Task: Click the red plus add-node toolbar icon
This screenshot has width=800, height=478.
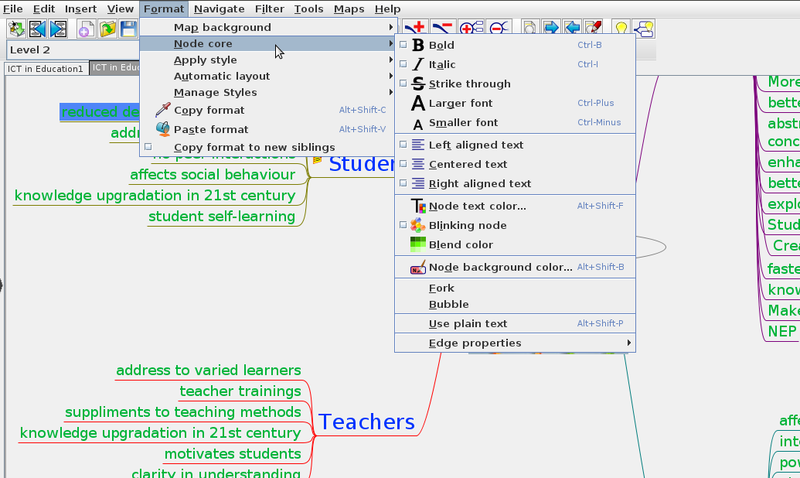Action: click(415, 27)
